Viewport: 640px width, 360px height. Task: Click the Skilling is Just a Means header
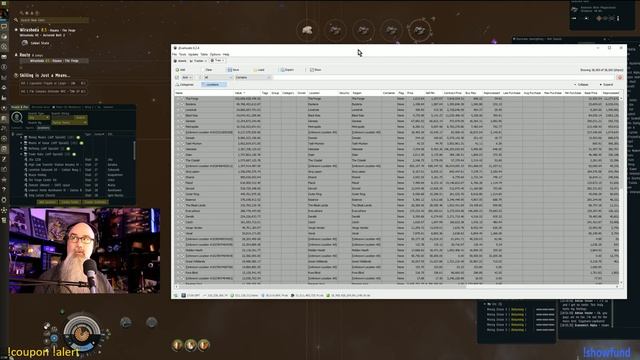(x=45, y=76)
